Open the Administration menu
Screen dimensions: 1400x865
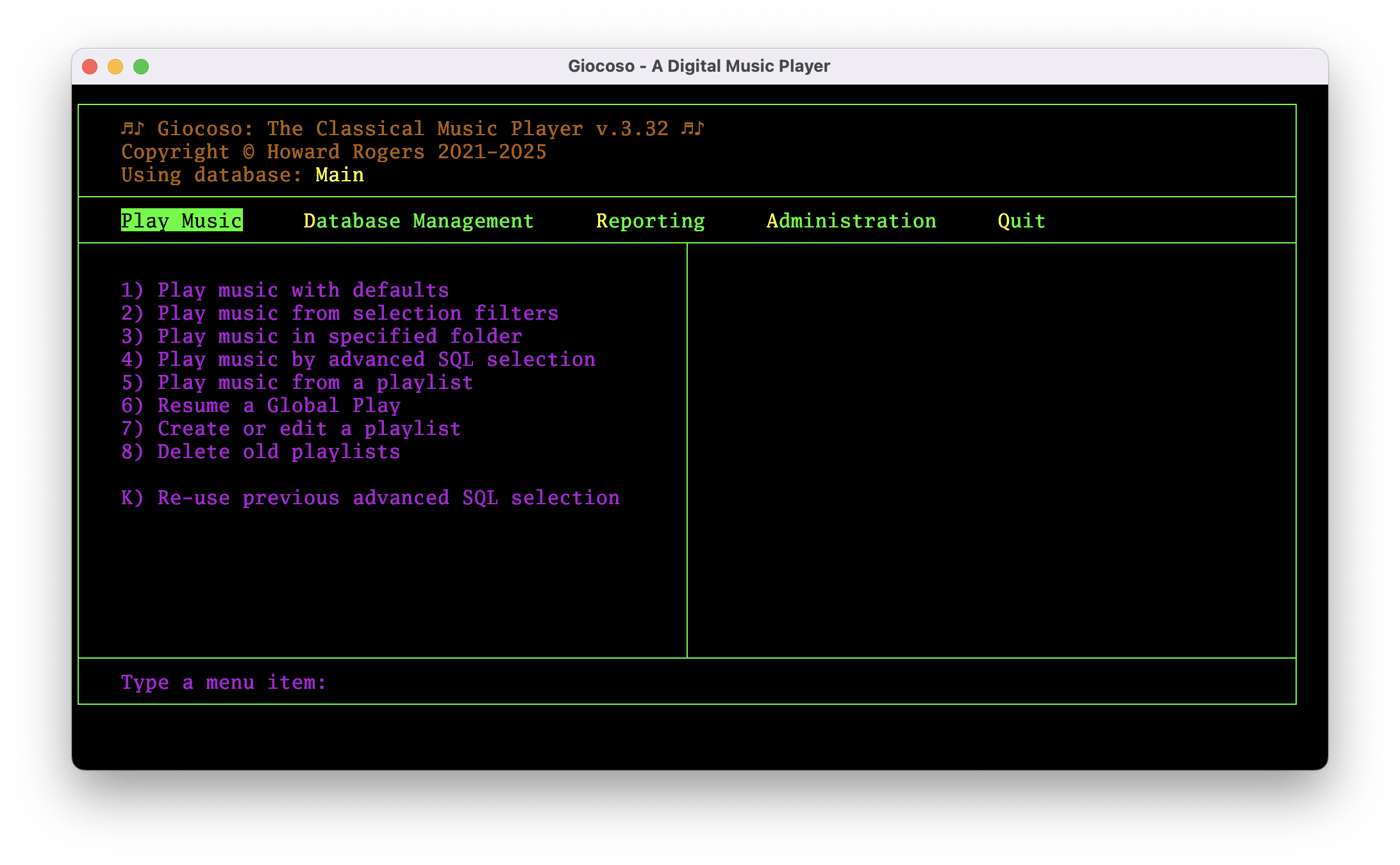coord(851,220)
